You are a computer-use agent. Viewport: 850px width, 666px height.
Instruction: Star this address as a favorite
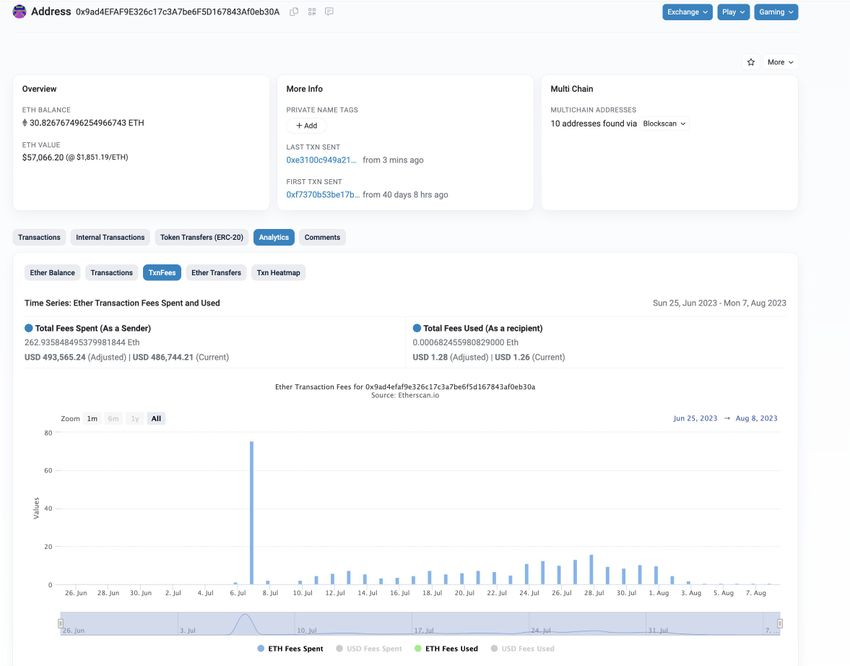tap(751, 62)
